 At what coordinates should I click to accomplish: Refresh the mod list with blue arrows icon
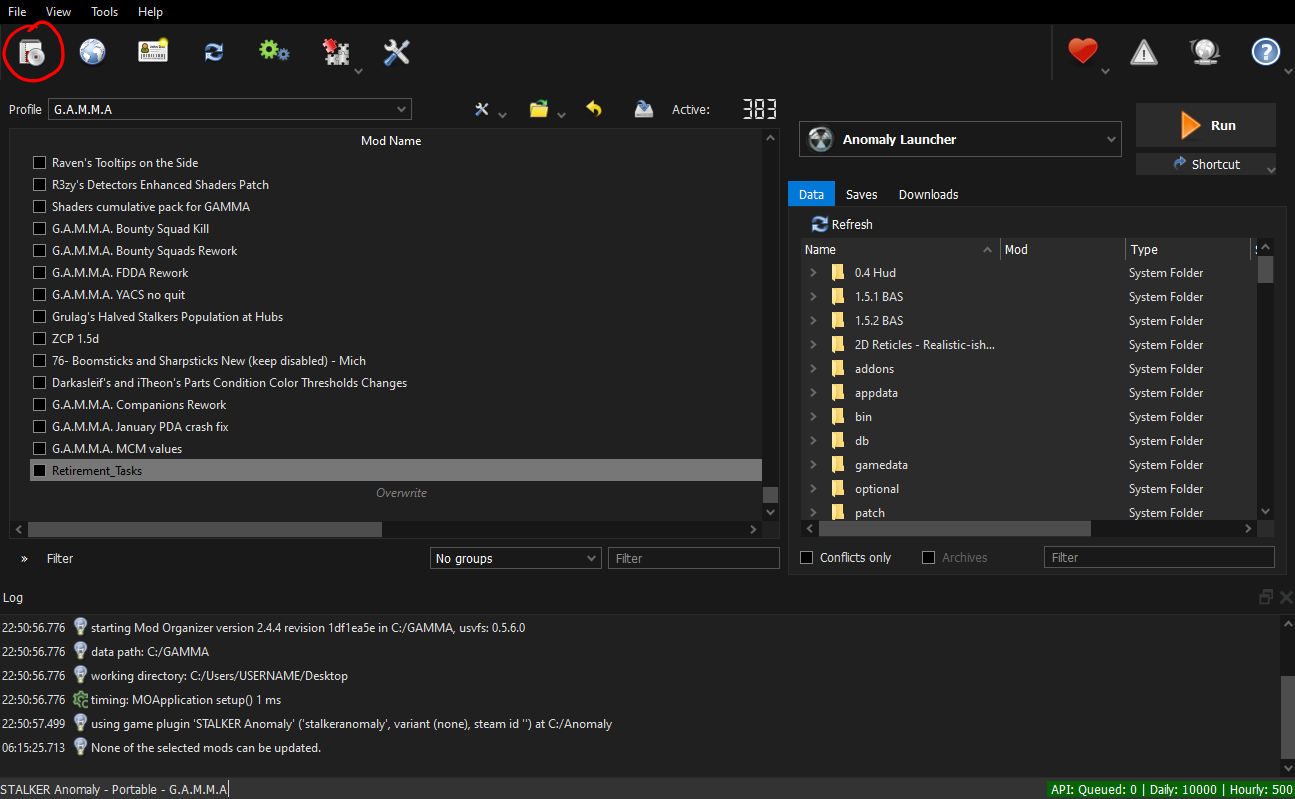213,52
